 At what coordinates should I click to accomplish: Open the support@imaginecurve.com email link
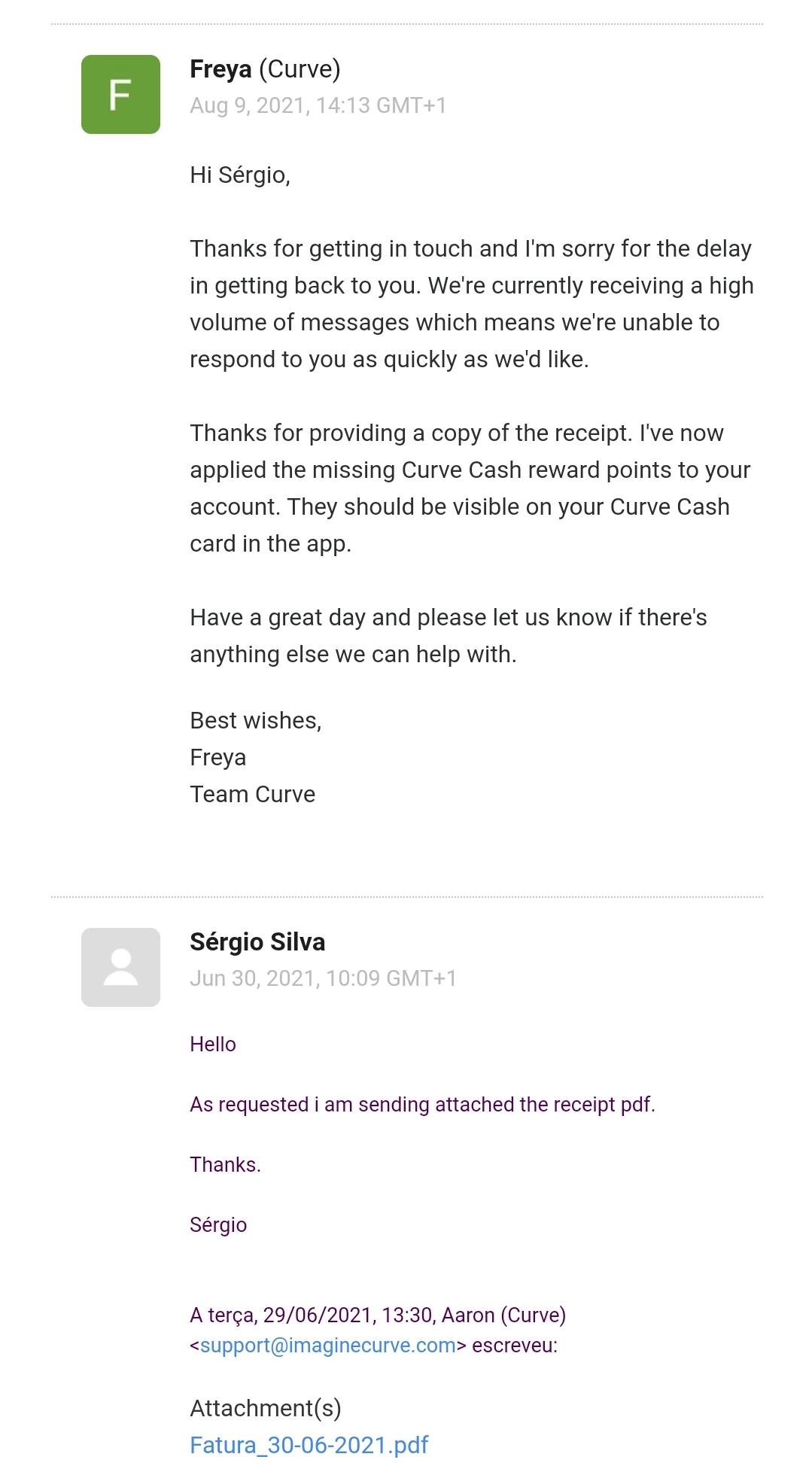pos(327,1346)
